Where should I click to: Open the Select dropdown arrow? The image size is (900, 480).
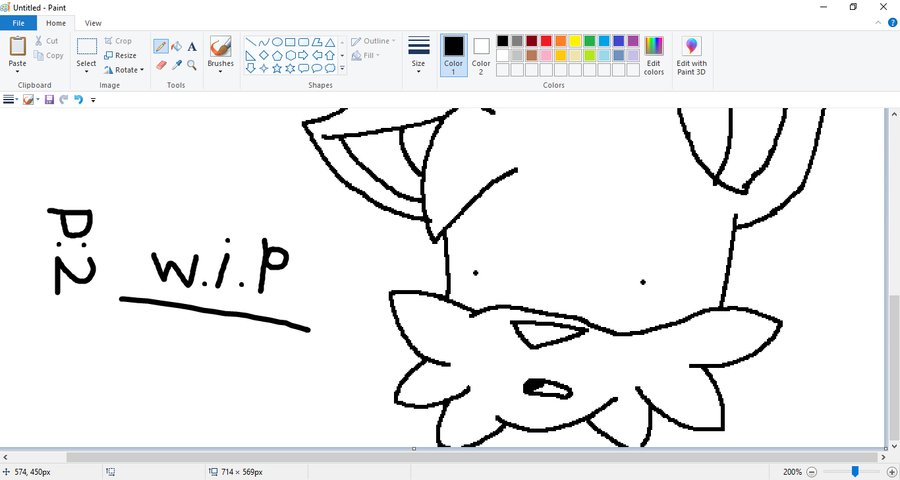(87, 72)
